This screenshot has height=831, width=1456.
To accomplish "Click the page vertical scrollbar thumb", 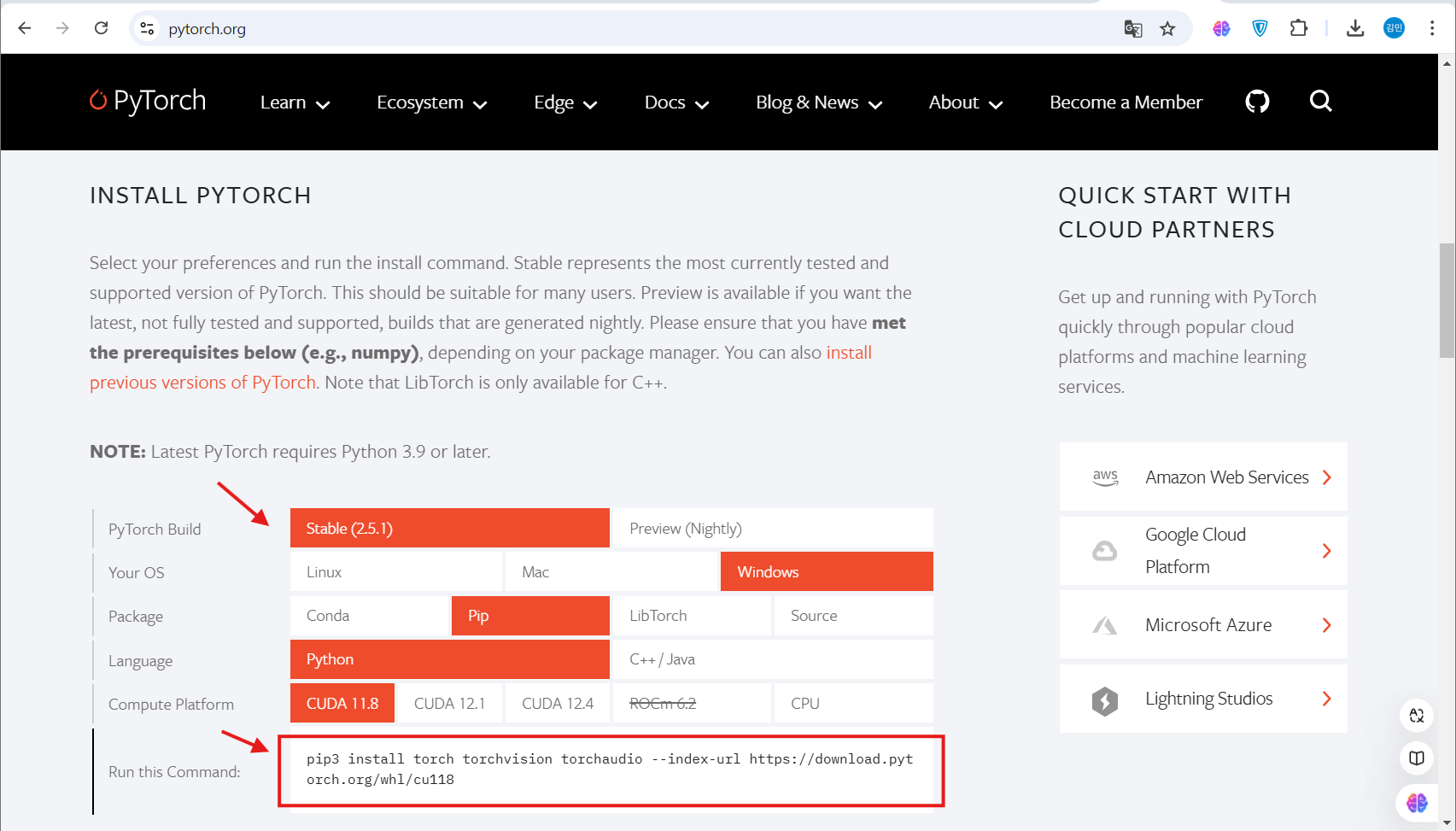I will click(x=1447, y=301).
